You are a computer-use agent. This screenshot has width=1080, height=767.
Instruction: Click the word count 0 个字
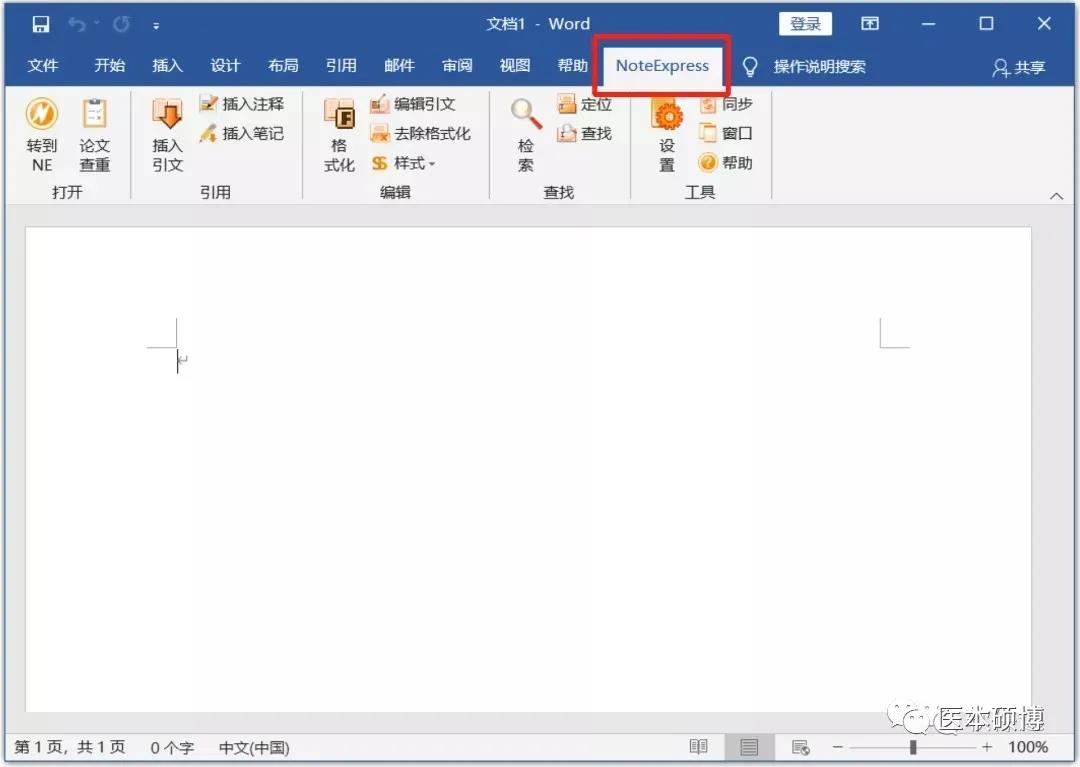point(172,748)
